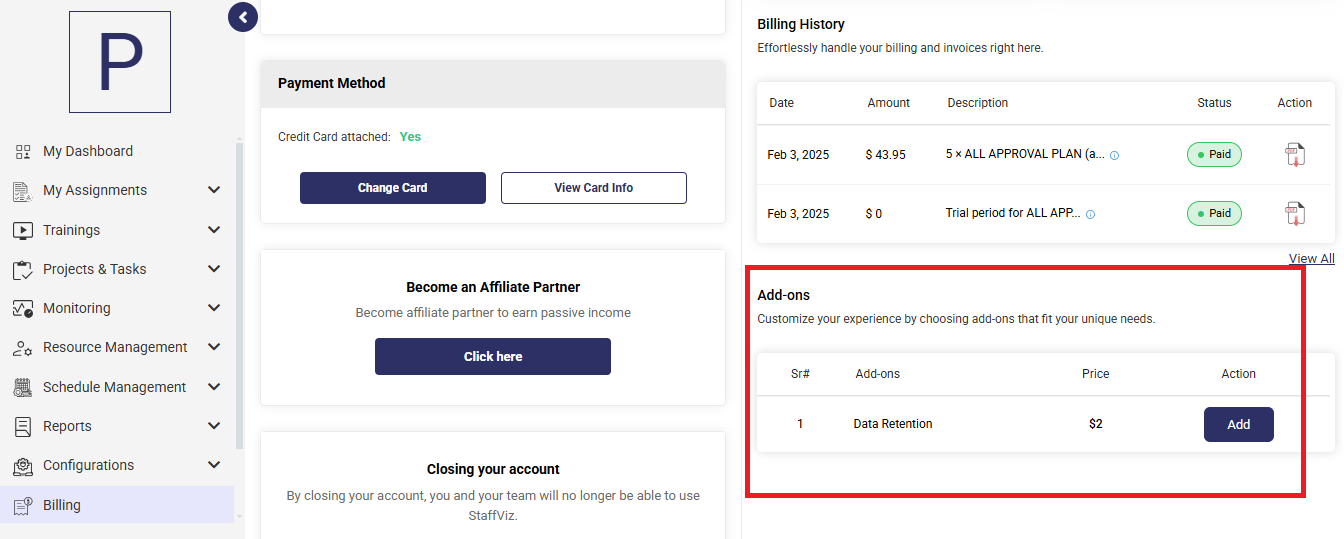1344x539 pixels.
Task: Click the info icon beside ALL APPROVAL PLAN
Action: click(1115, 156)
